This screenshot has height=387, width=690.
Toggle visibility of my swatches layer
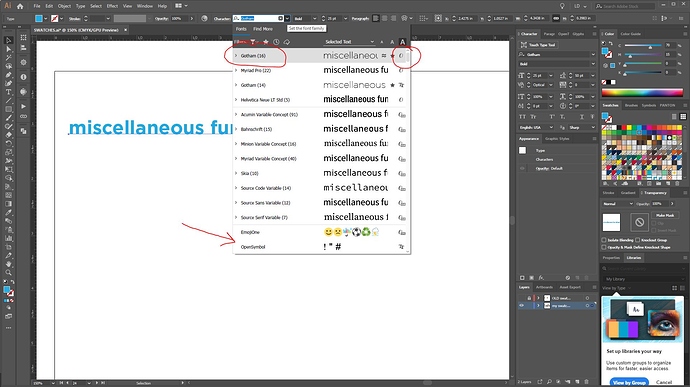coord(521,306)
